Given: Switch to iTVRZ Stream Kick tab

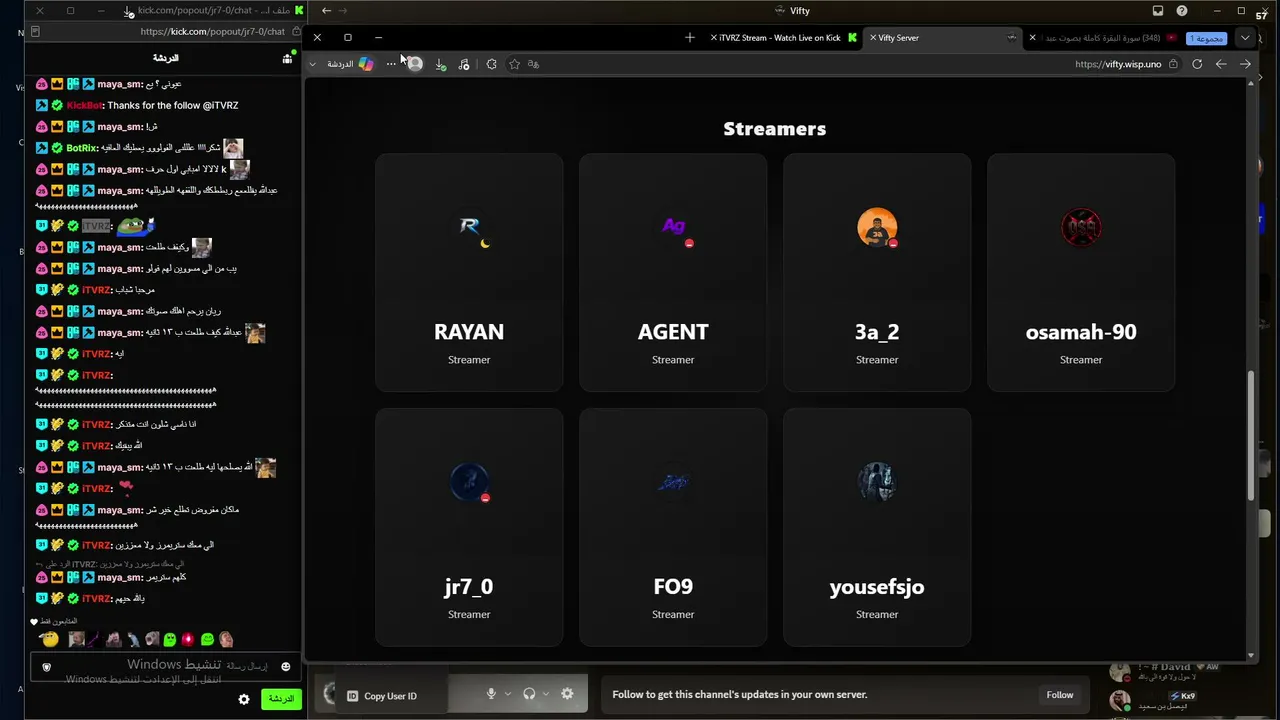Looking at the screenshot, I should pos(785,38).
